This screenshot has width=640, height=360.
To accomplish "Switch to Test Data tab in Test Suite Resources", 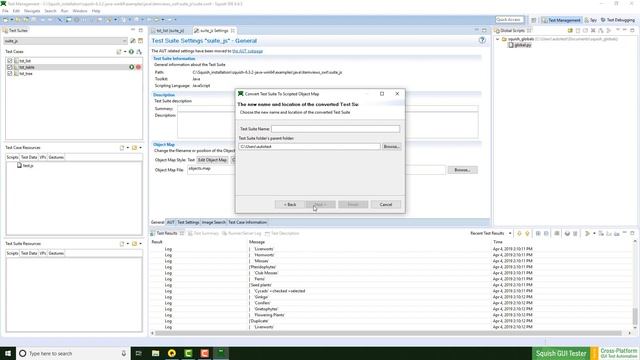I will click(x=29, y=253).
